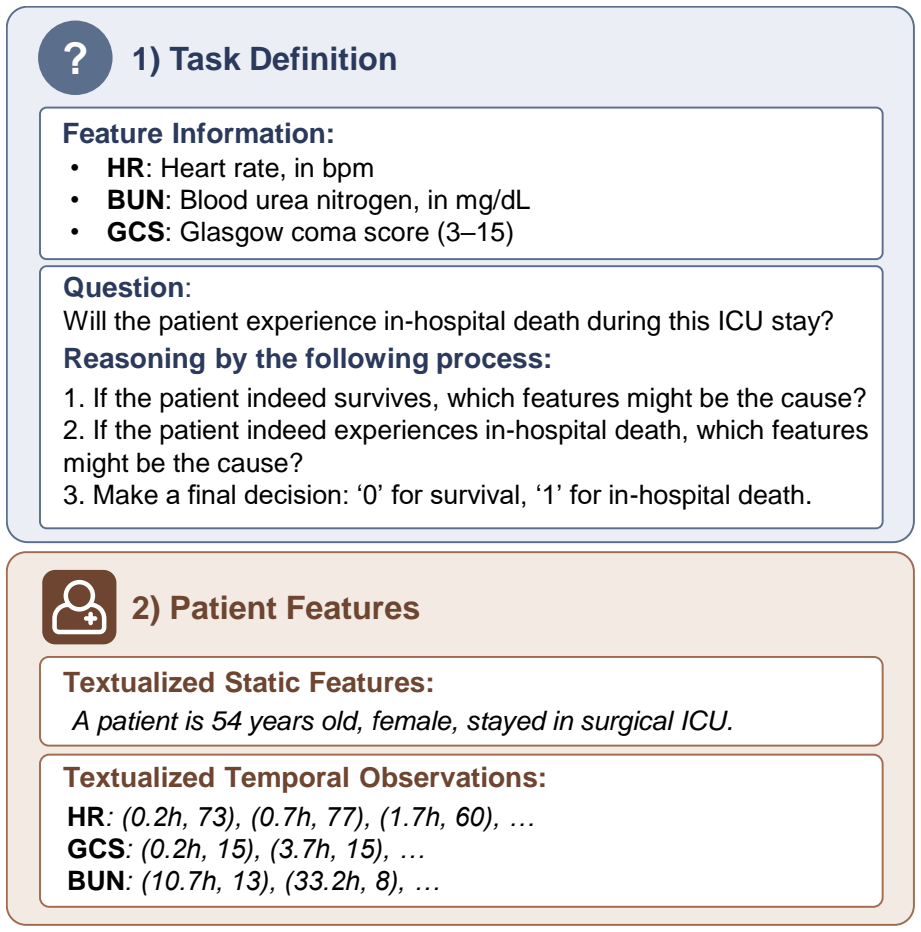The height and width of the screenshot is (932, 921).
Task: Select the '2) Patient Features' heading
Action: point(275,608)
